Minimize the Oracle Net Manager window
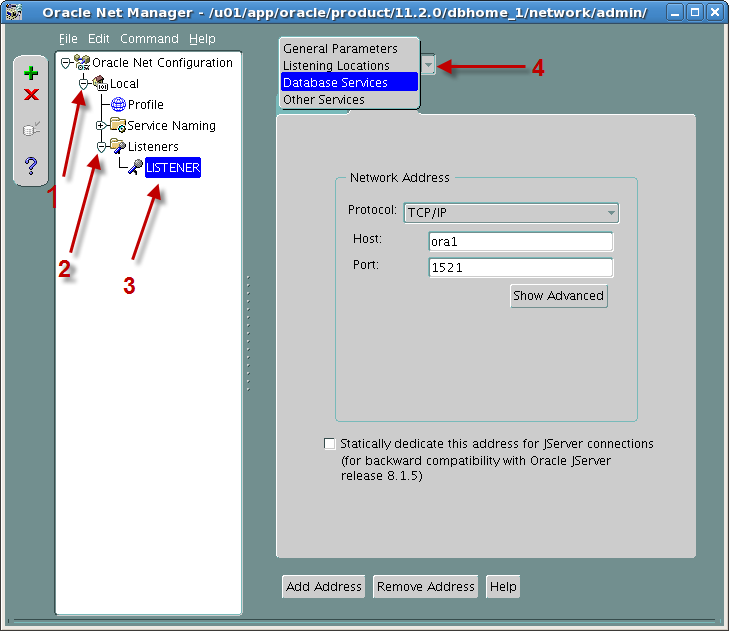The width and height of the screenshot is (729, 631). (x=674, y=12)
